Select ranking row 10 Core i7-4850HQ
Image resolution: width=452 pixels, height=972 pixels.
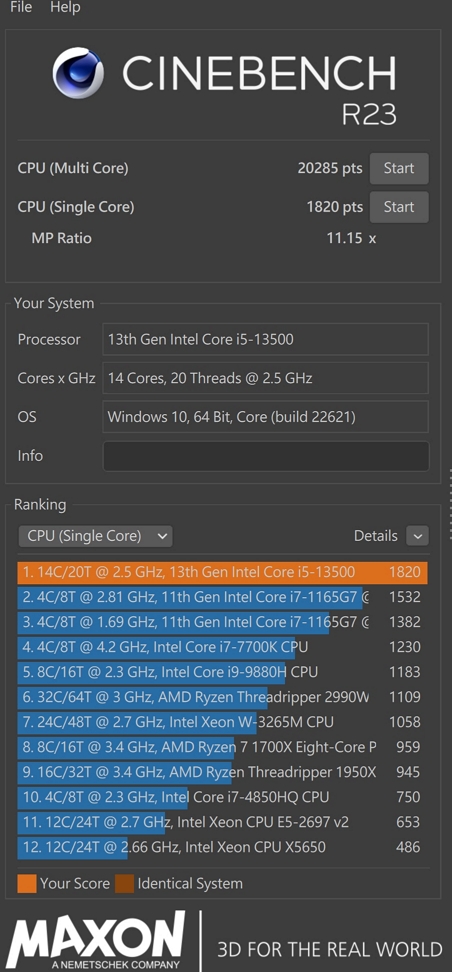coord(223,797)
